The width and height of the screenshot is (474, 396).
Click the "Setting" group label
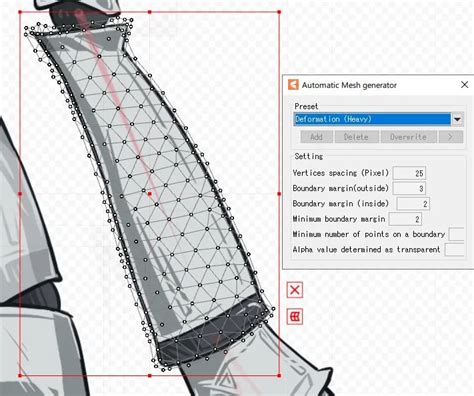pos(309,156)
